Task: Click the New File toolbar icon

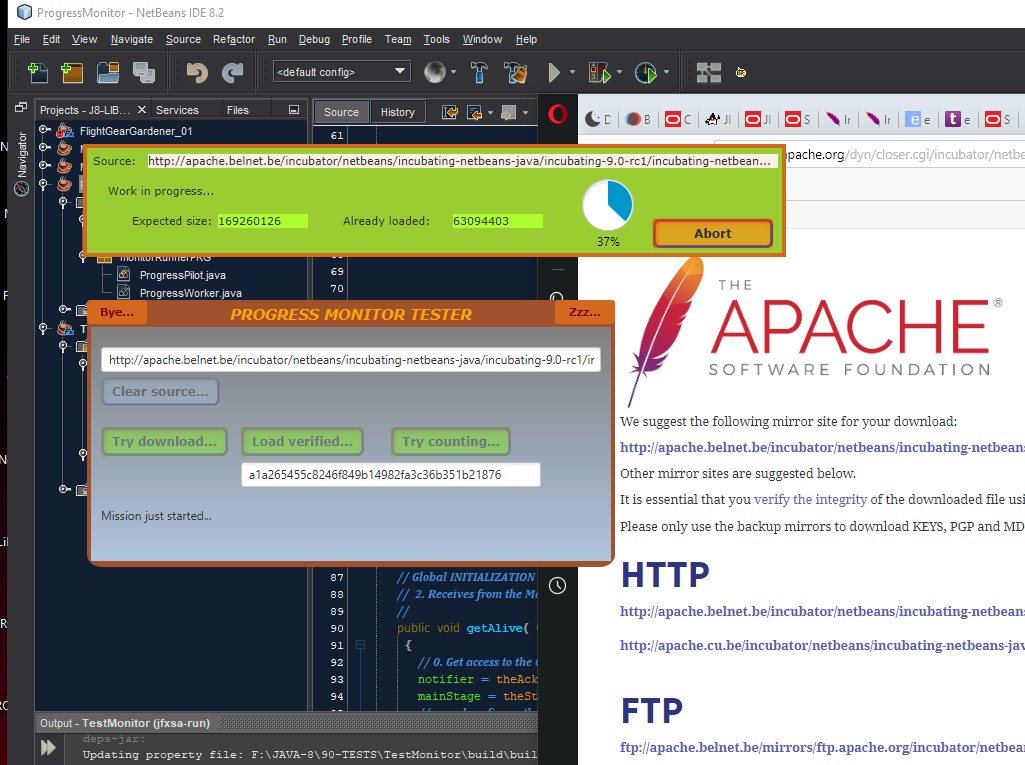Action: (x=38, y=72)
